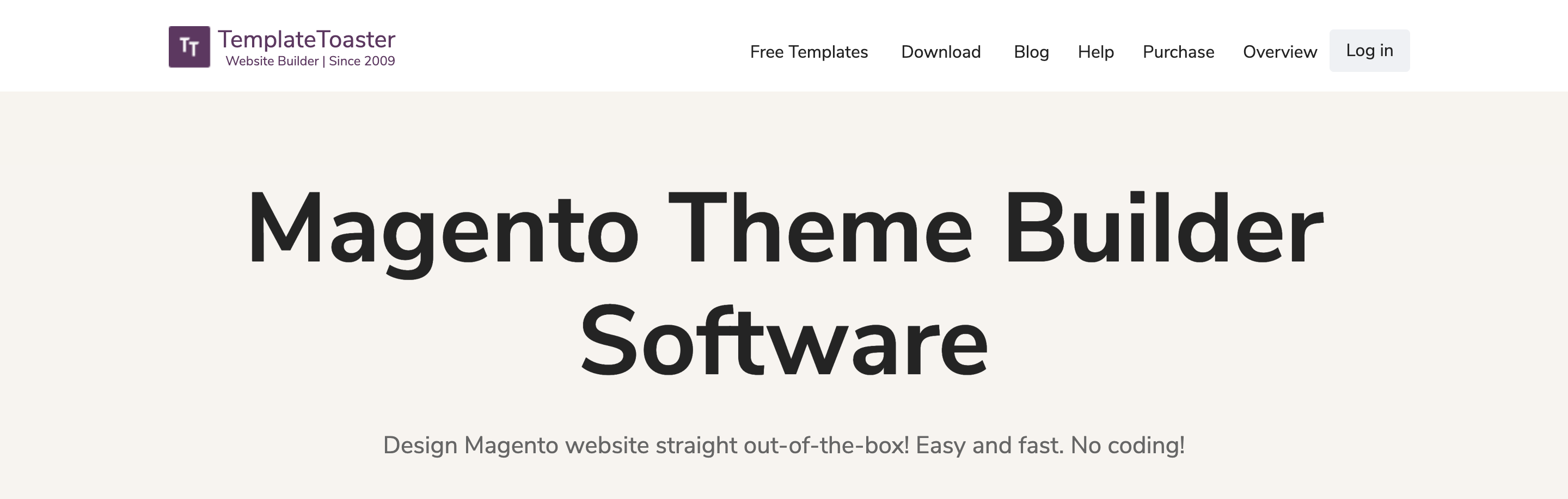Click Help link in the navbar
Viewport: 1568px width, 499px height.
(x=1095, y=52)
